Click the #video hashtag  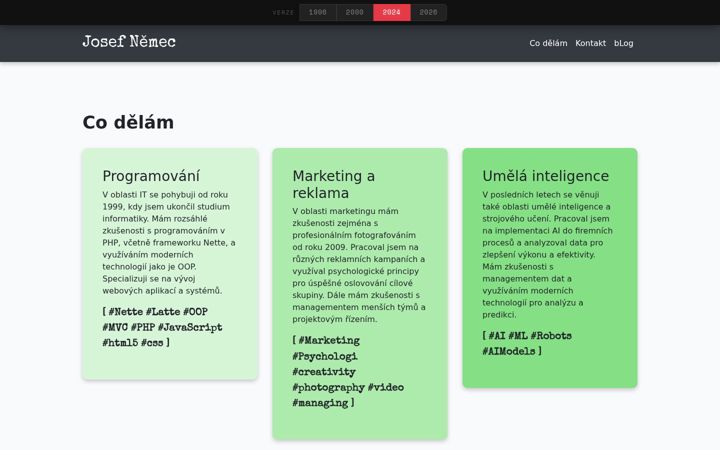click(386, 388)
